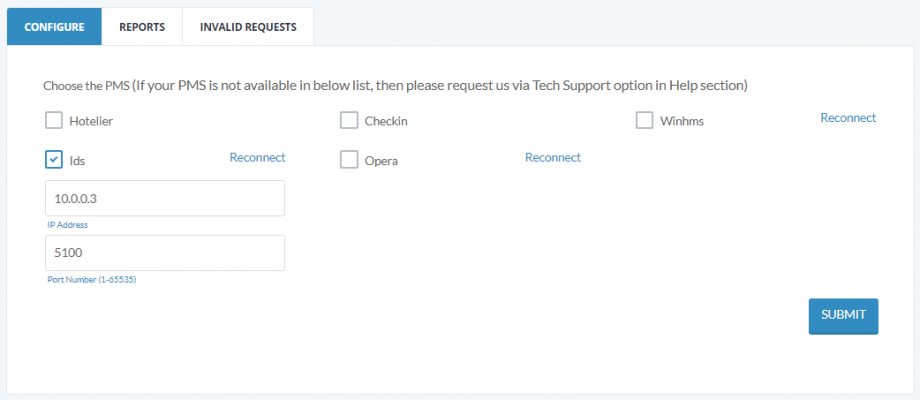Open the Invalid Requests tab
Screen dimensions: 920x400
248,27
